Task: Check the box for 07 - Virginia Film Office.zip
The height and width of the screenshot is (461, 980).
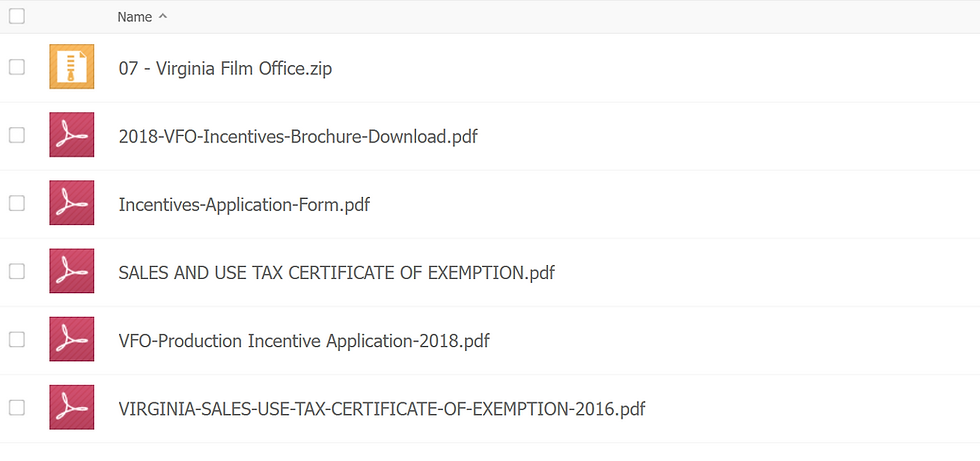Action: point(17,67)
